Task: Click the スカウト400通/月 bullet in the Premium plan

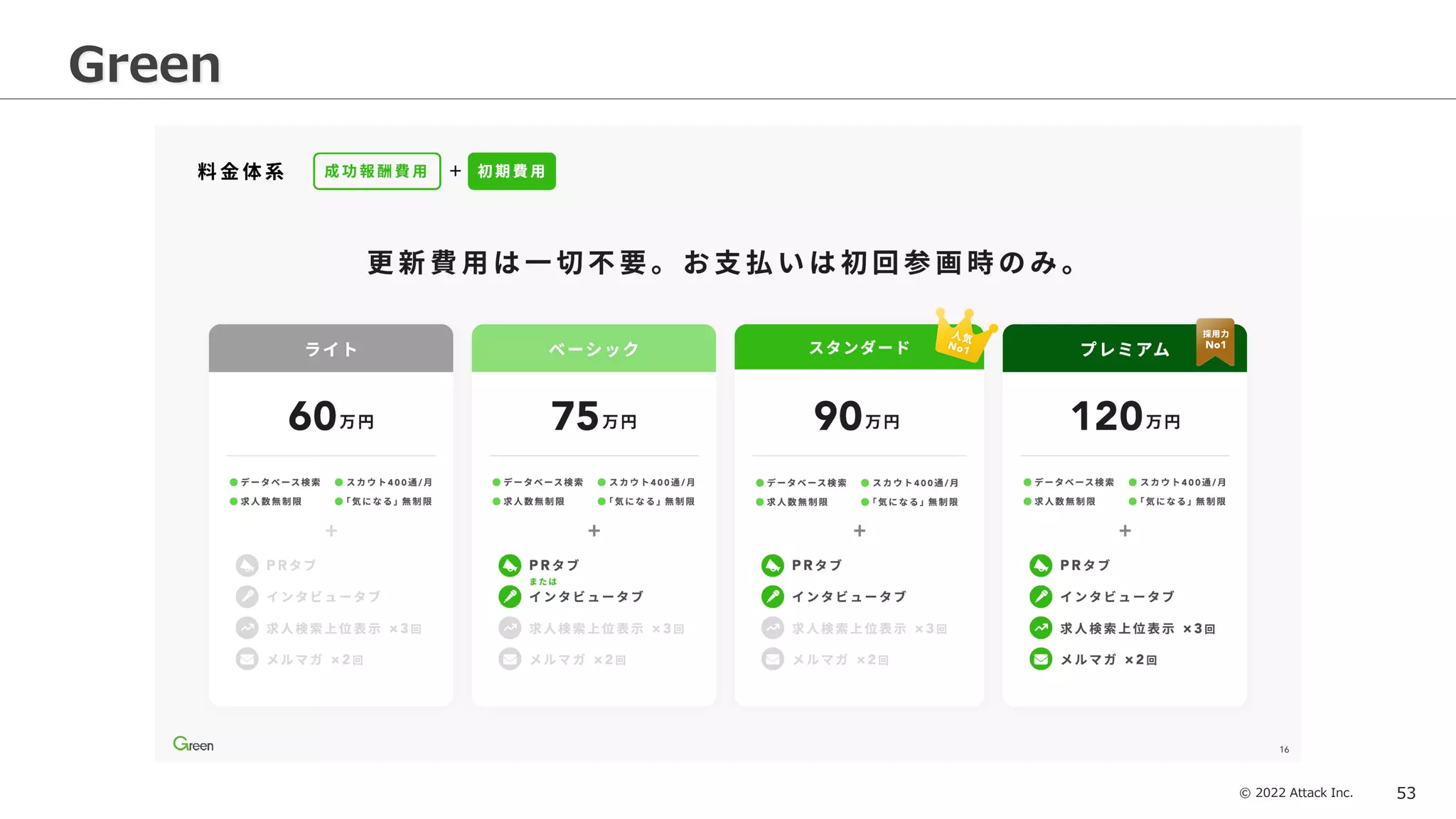Action: (x=1182, y=482)
